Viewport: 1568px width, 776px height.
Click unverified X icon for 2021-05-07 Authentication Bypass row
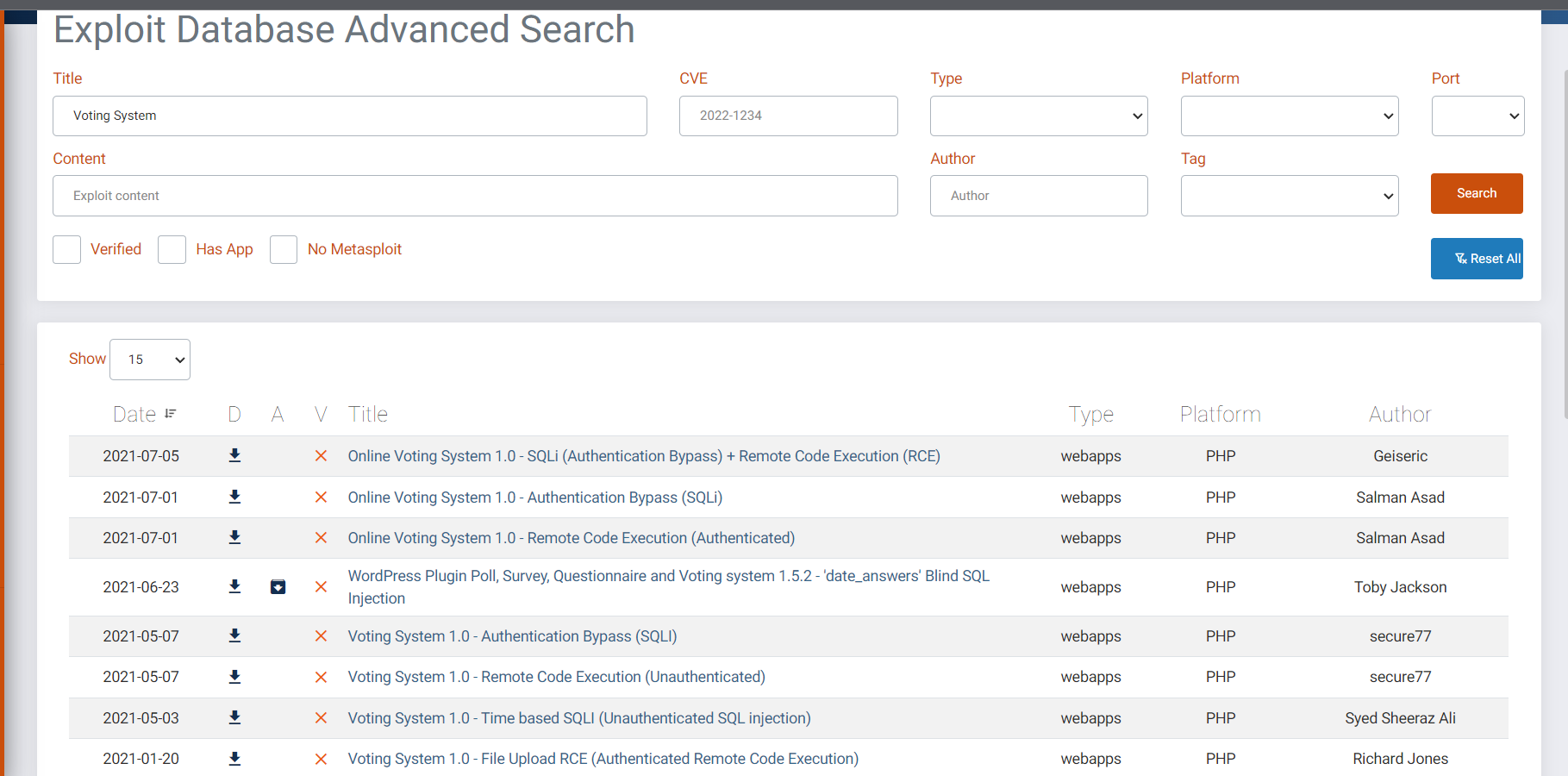point(321,636)
